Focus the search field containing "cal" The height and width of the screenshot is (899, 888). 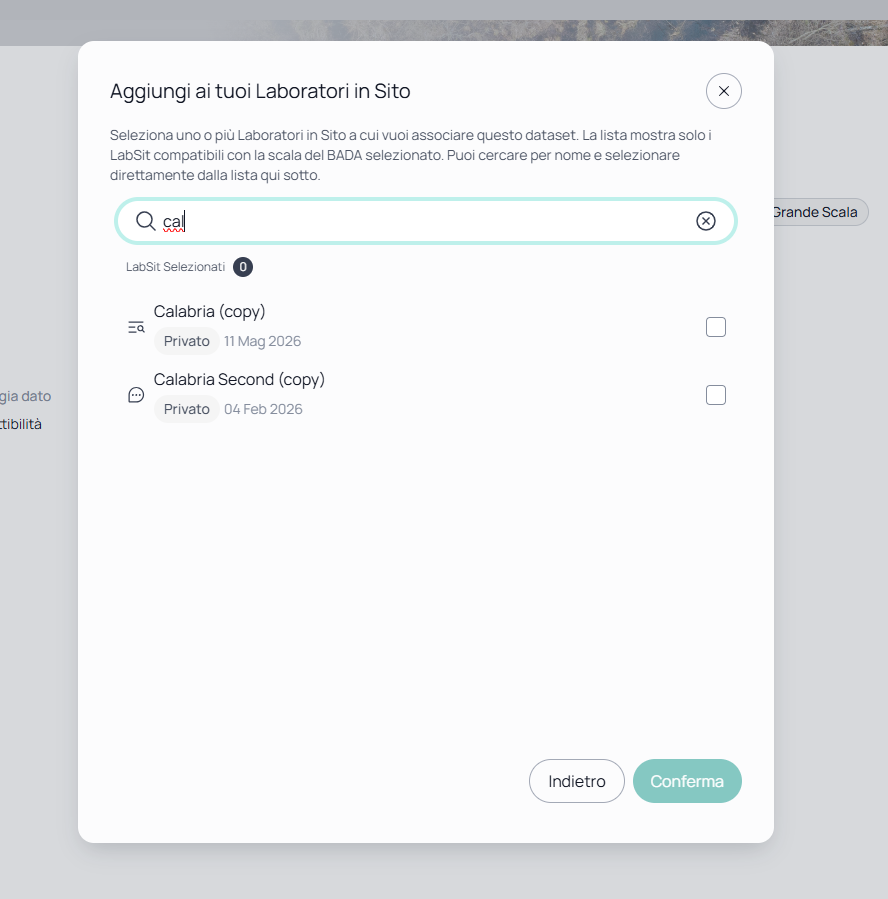(425, 221)
